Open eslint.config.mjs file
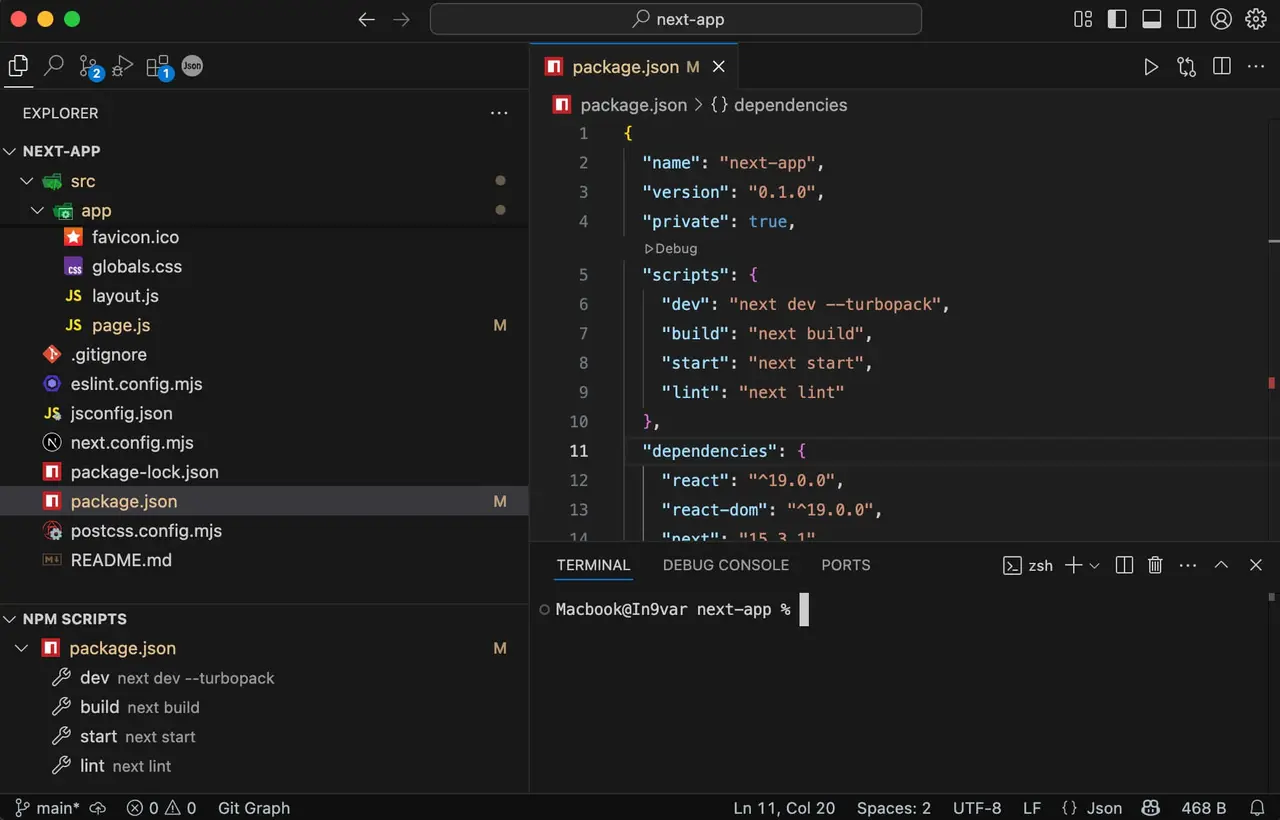Viewport: 1280px width, 820px height. coord(264,384)
